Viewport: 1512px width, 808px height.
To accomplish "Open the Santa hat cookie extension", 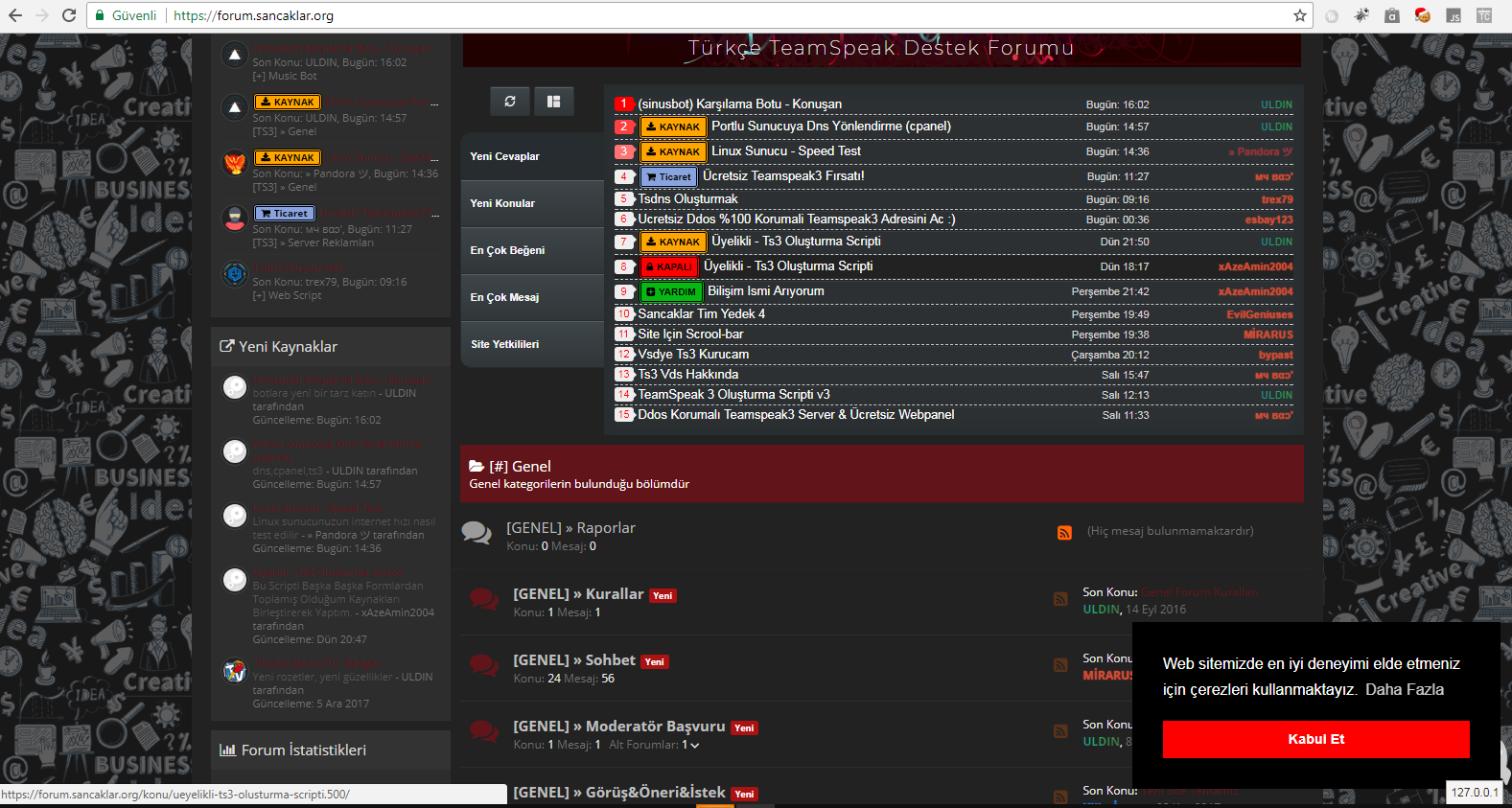I will coord(1423,15).
